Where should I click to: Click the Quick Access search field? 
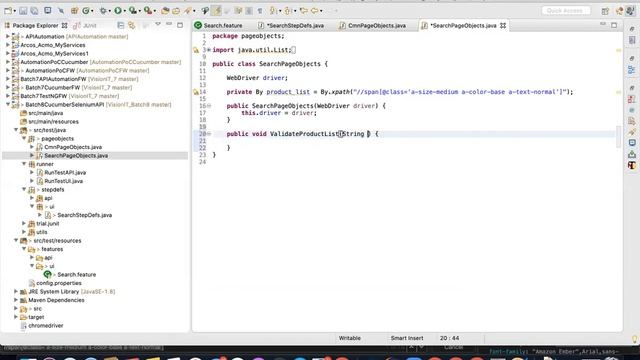566,11
